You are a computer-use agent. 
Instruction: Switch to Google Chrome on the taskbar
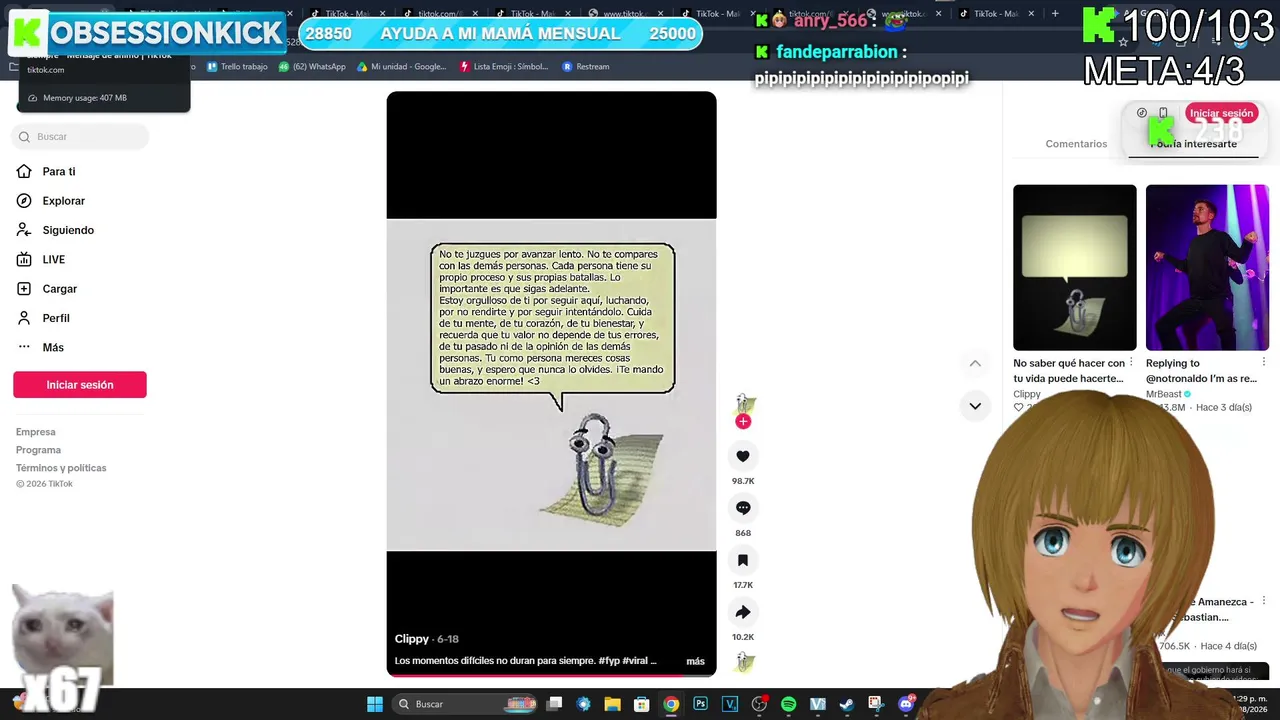click(671, 704)
